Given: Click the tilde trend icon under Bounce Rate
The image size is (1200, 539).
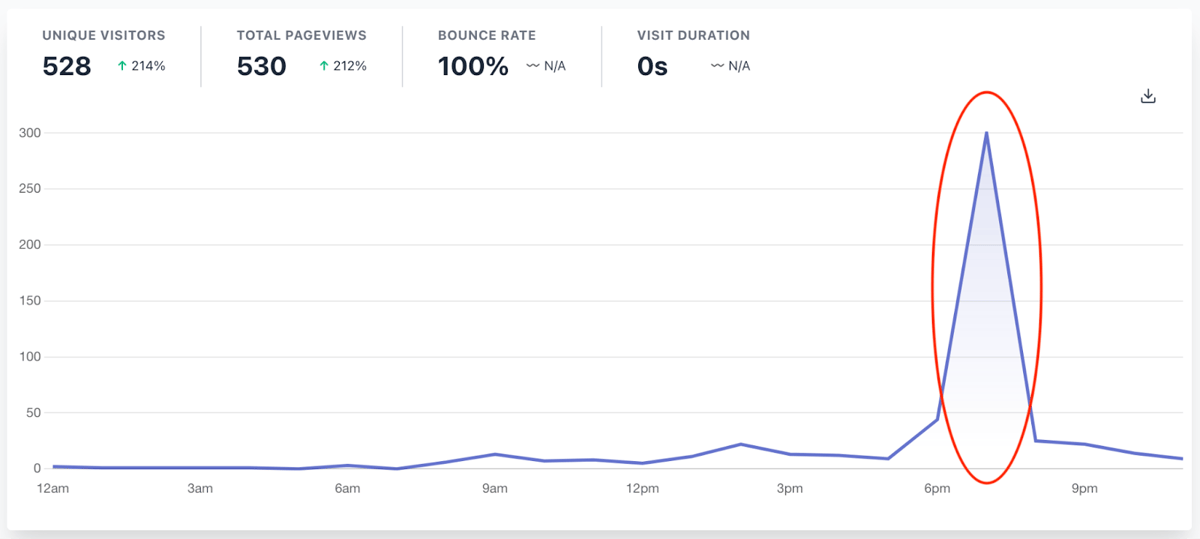Looking at the screenshot, I should tap(533, 67).
